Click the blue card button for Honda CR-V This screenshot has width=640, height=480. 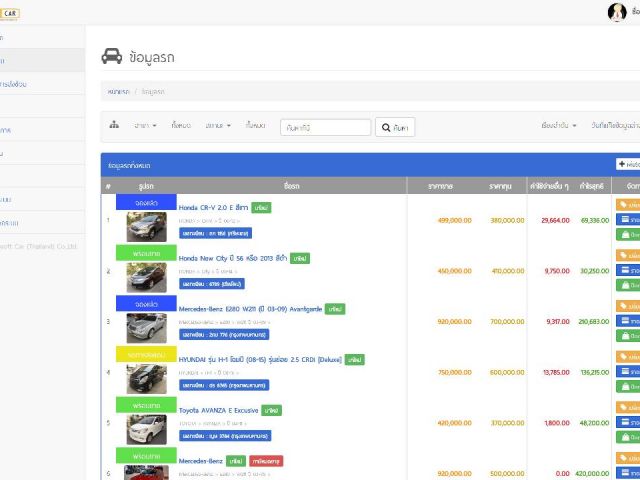coord(628,220)
